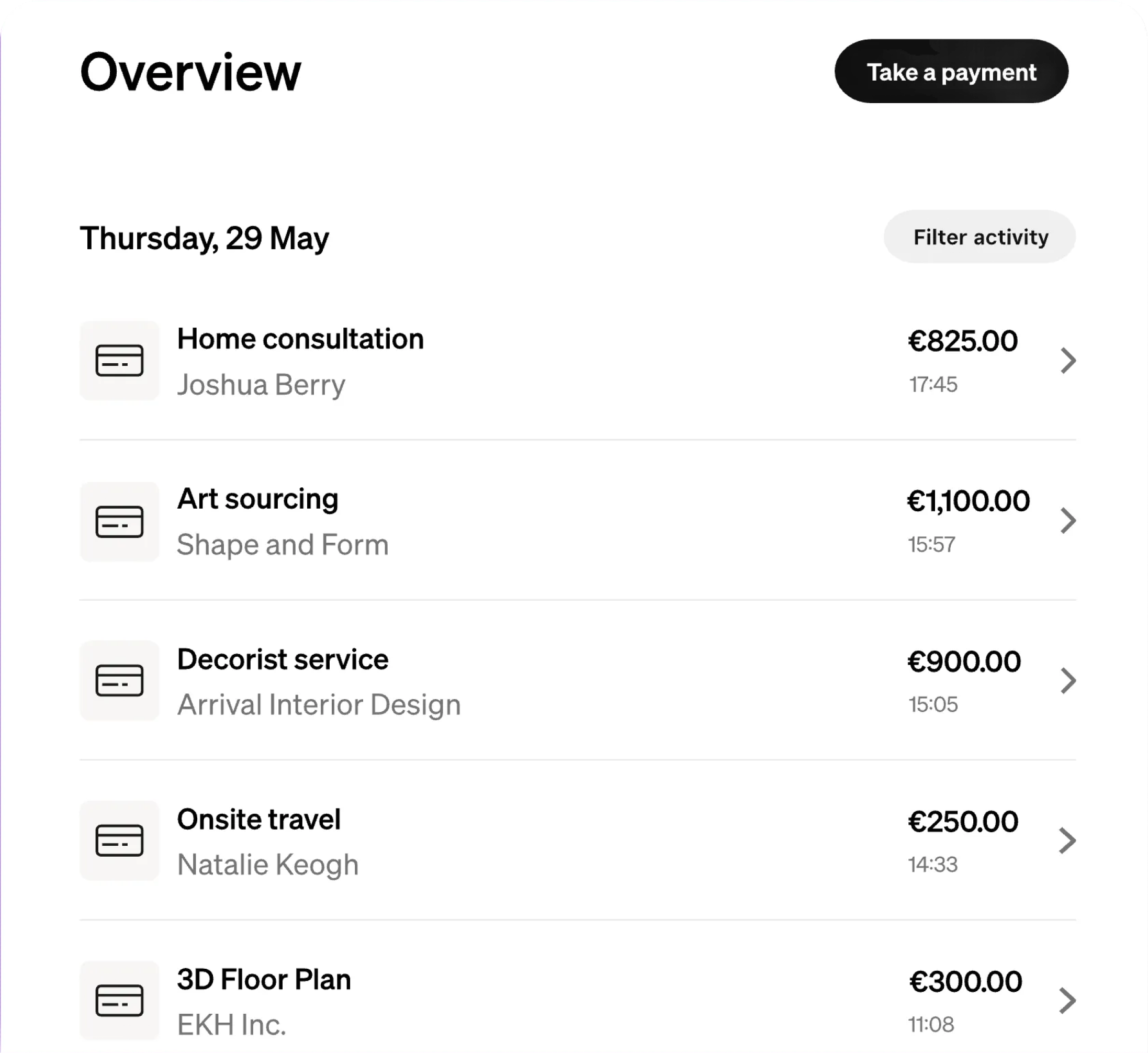
Task: Expand the Home consultation payment chevron
Action: 1067,360
